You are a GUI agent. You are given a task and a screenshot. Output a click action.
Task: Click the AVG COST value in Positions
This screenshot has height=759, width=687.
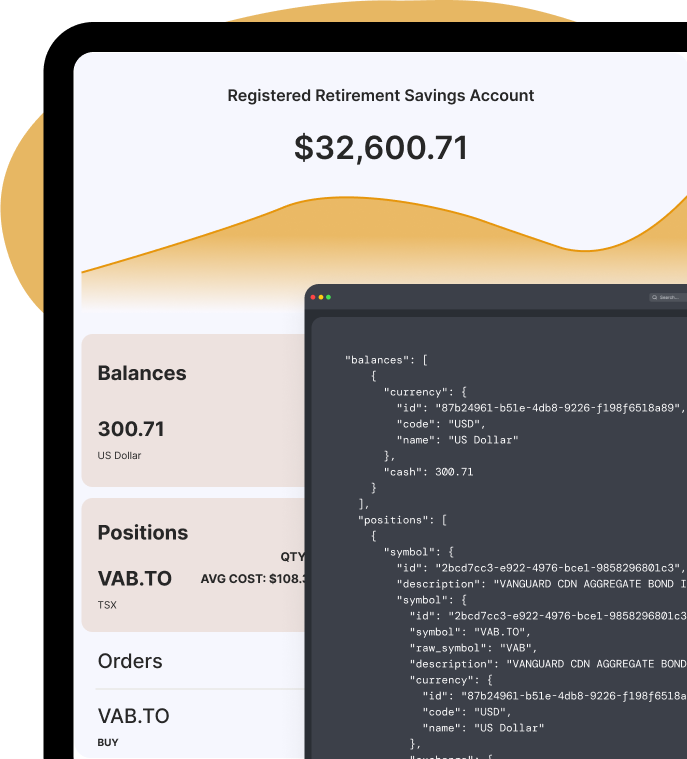253,579
